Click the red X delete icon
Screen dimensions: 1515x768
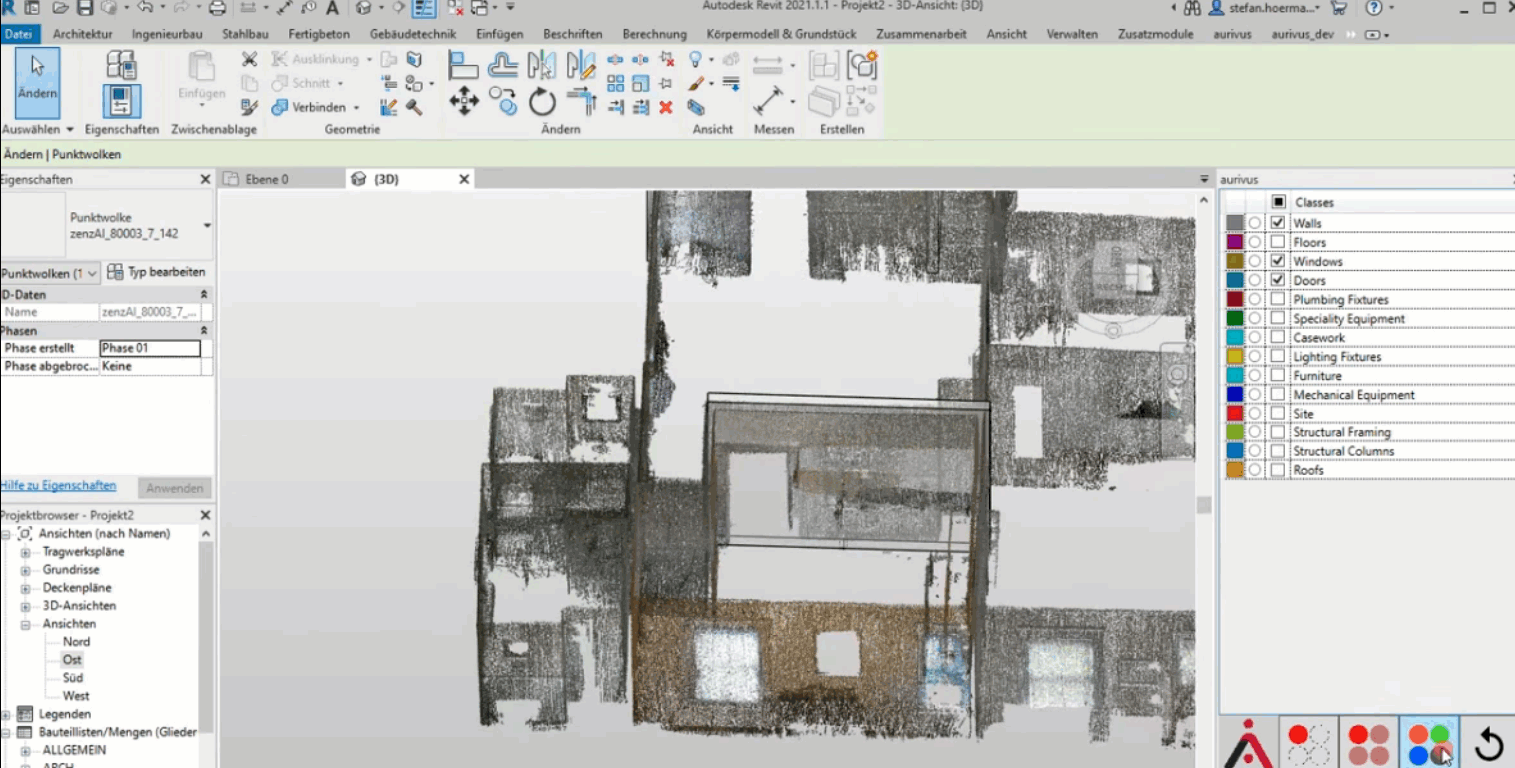click(x=666, y=107)
